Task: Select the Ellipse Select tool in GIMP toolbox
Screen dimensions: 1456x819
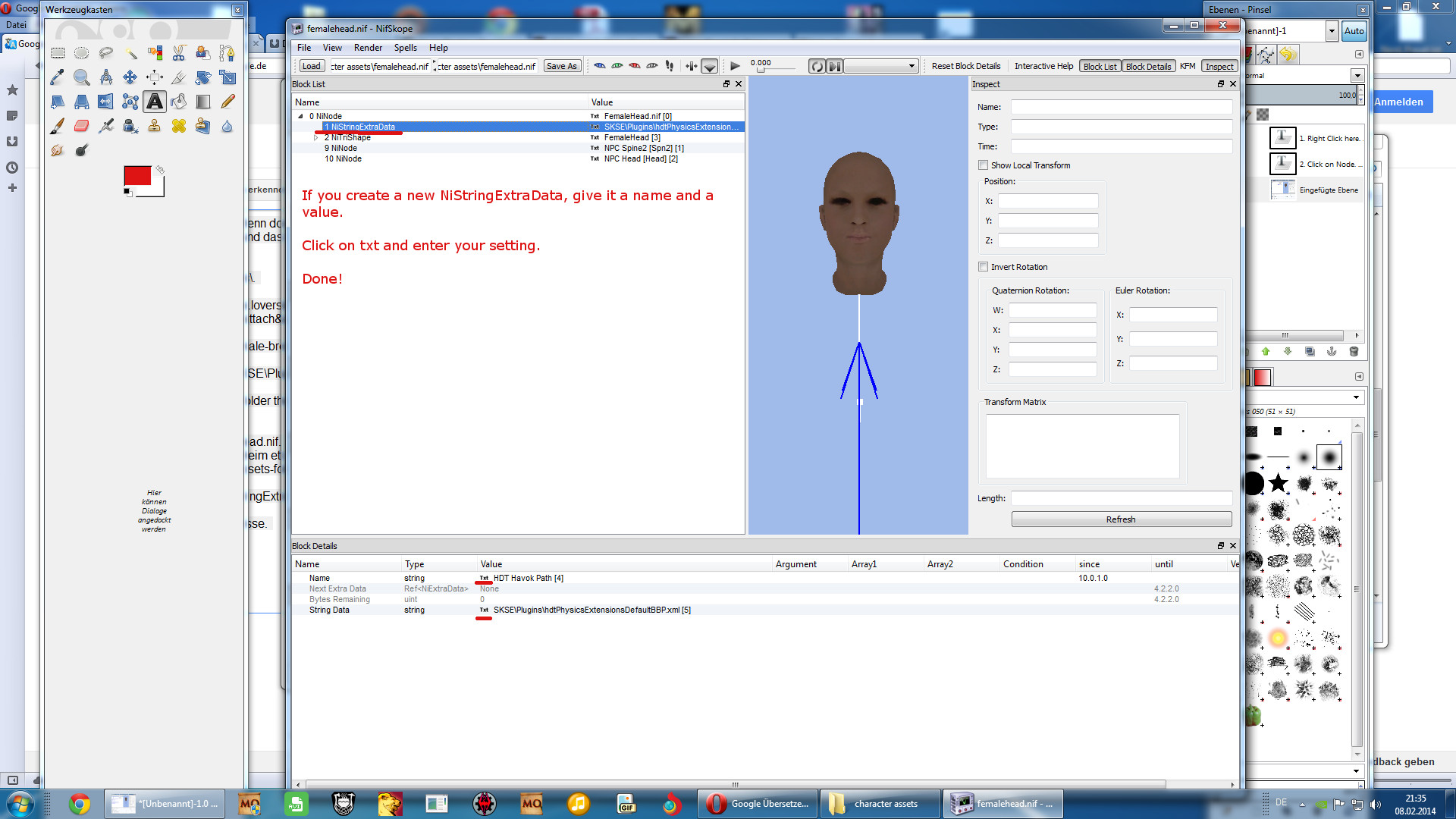Action: click(82, 53)
